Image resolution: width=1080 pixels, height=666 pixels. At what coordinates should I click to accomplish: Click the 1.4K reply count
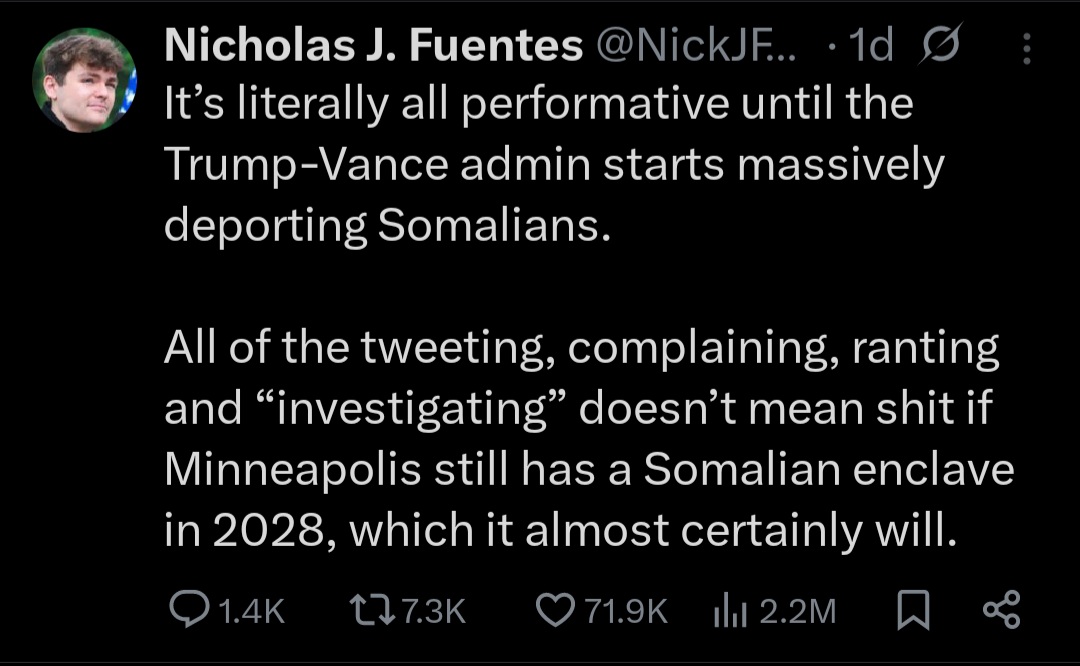[x=251, y=611]
